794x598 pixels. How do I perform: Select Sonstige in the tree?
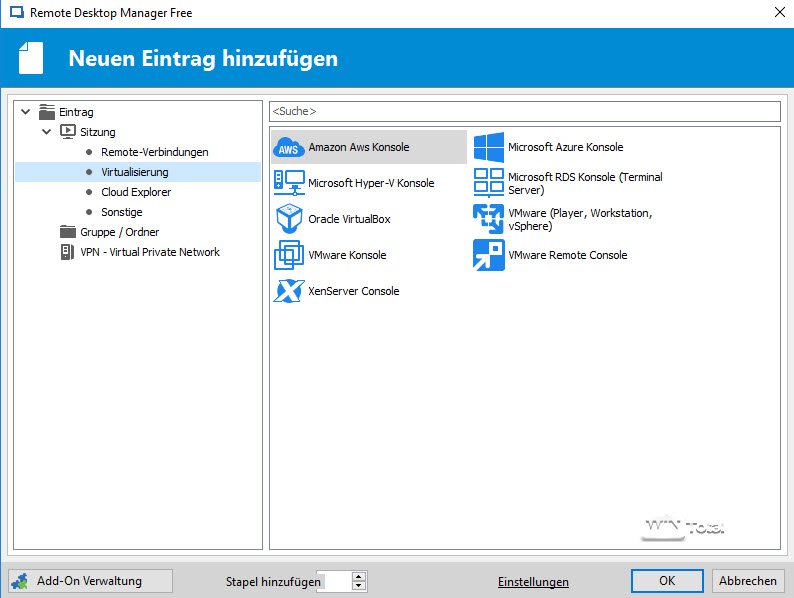(122, 212)
